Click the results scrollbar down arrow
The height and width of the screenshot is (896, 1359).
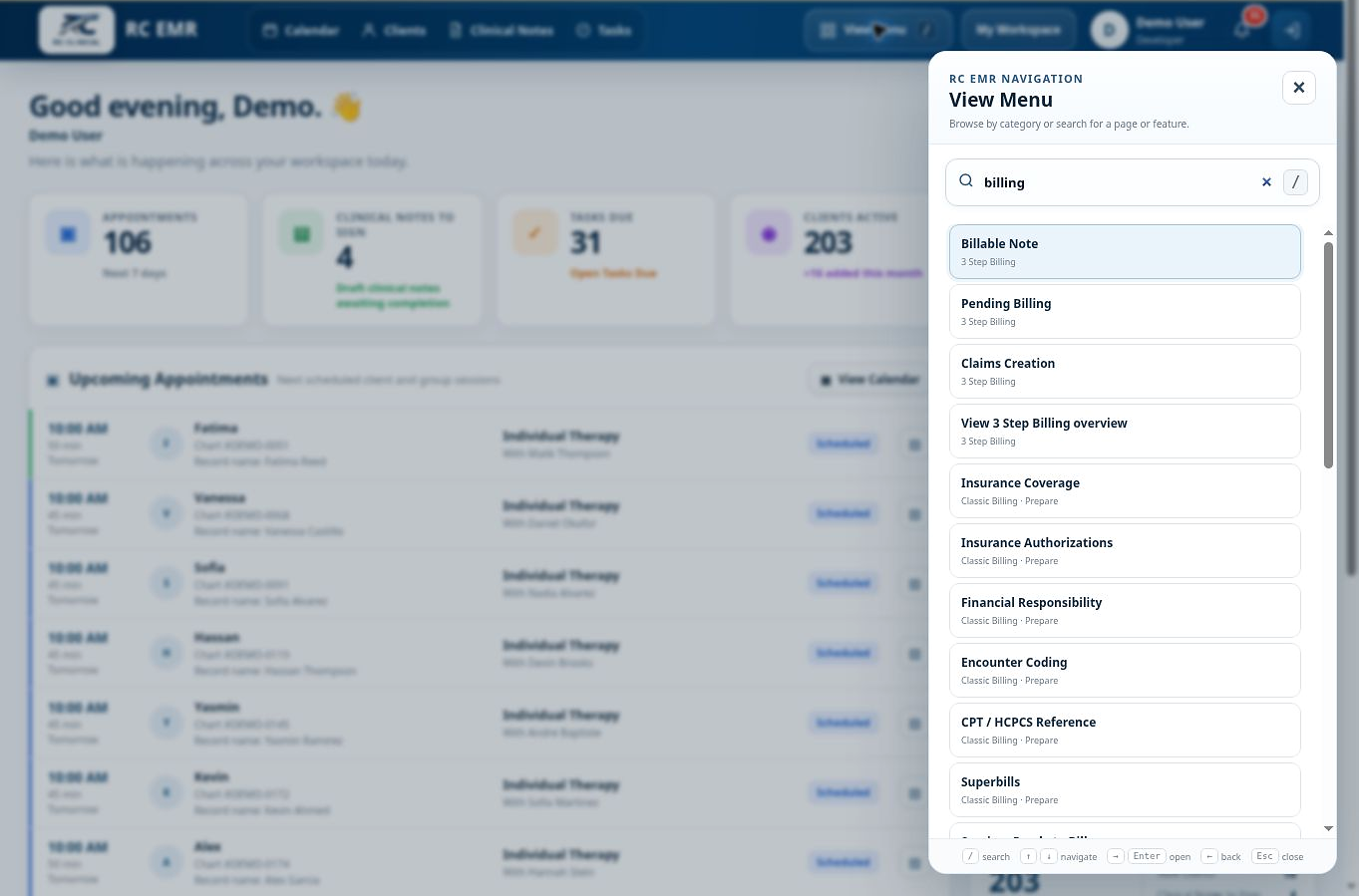(x=1328, y=828)
